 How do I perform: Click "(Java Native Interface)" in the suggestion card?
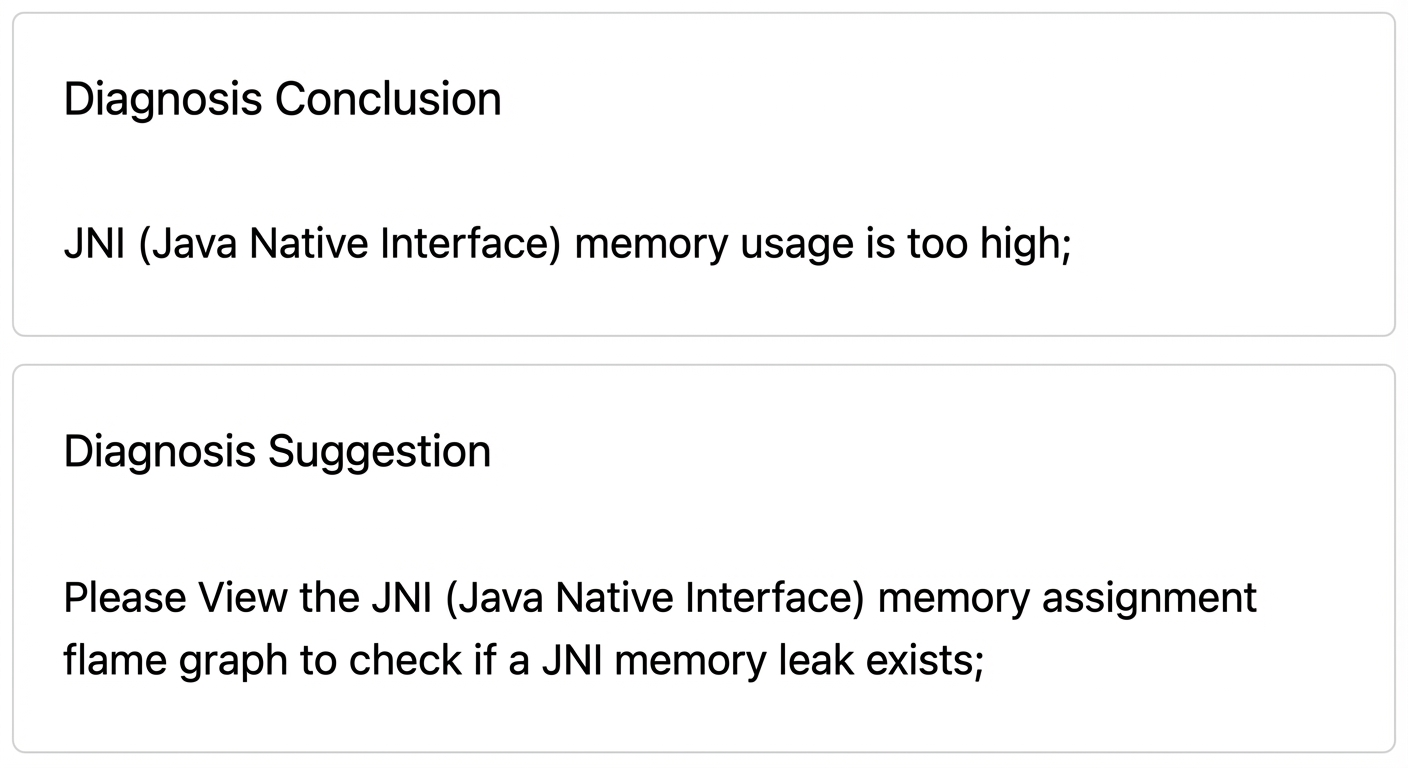(x=655, y=598)
